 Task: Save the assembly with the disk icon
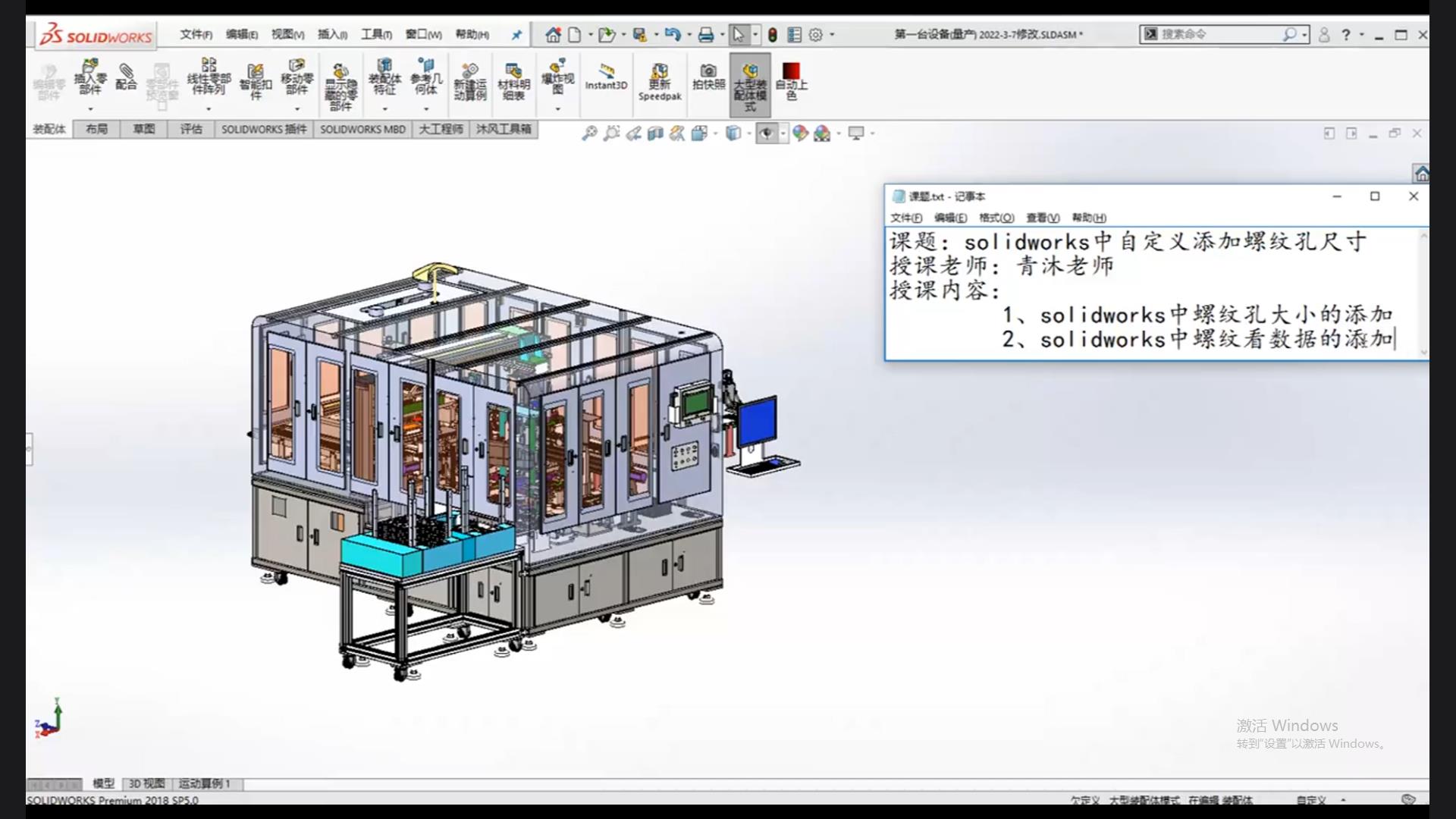tap(640, 35)
